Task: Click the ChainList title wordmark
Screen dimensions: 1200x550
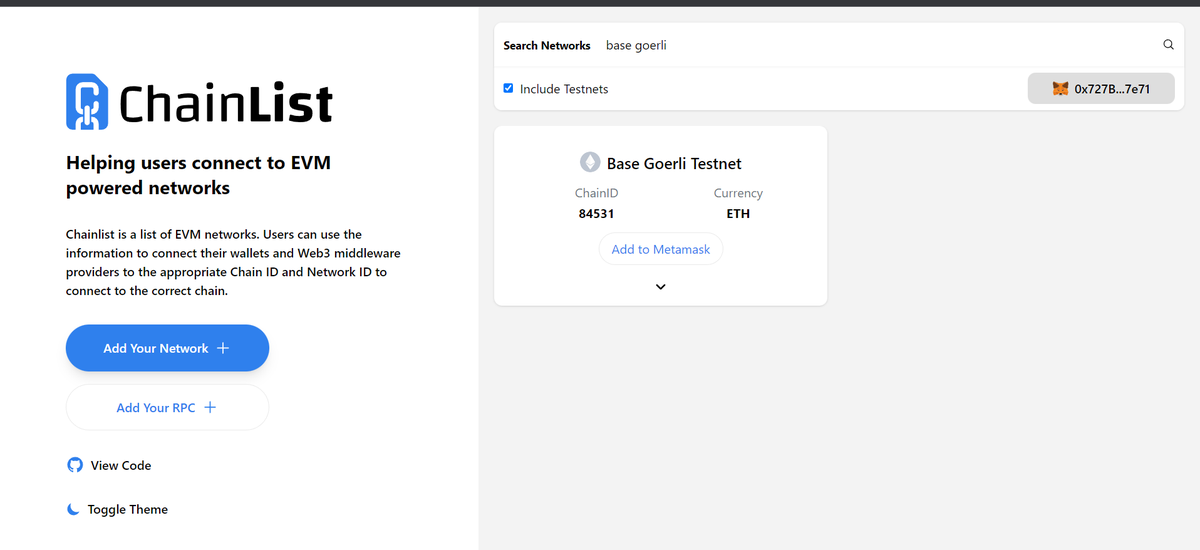Action: point(226,103)
